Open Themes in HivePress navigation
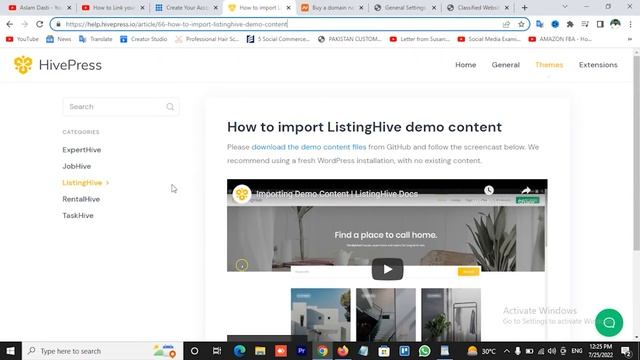Image resolution: width=640 pixels, height=360 pixels. (x=549, y=65)
